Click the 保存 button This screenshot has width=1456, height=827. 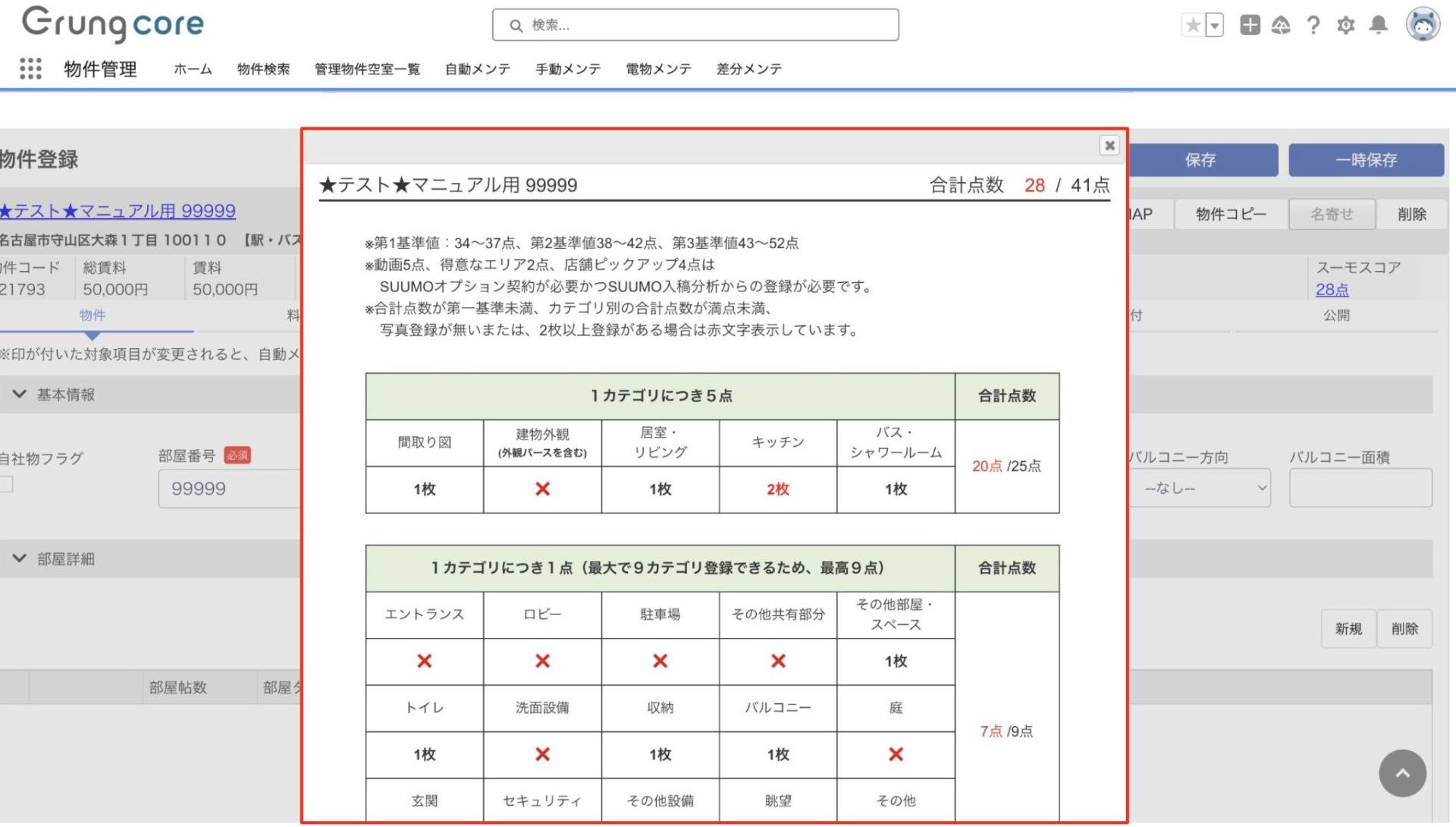pyautogui.click(x=1200, y=160)
